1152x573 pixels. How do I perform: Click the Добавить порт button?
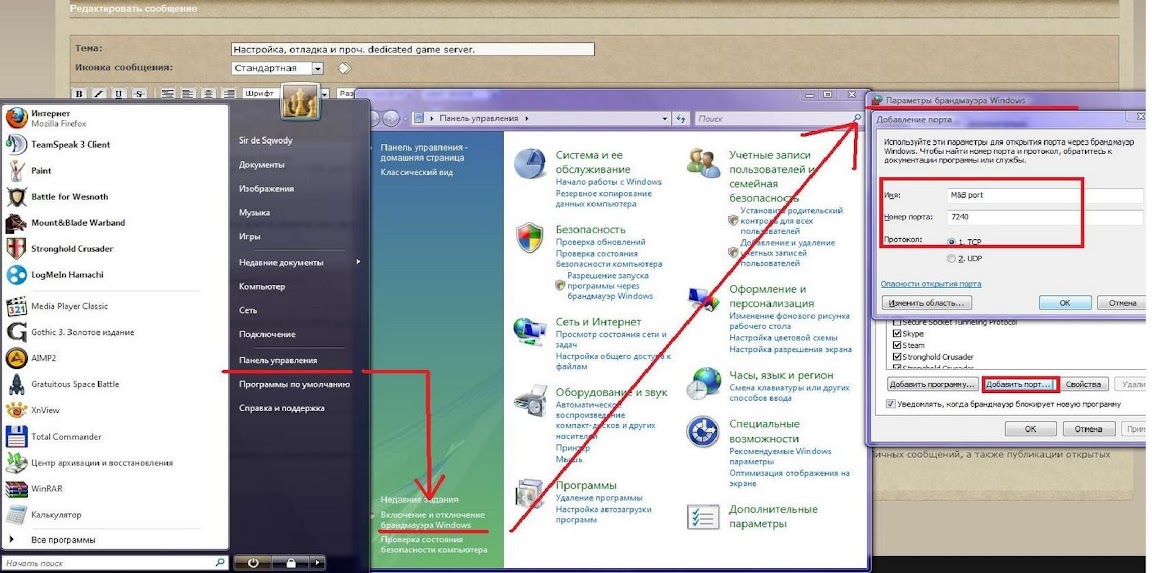[x=1020, y=384]
